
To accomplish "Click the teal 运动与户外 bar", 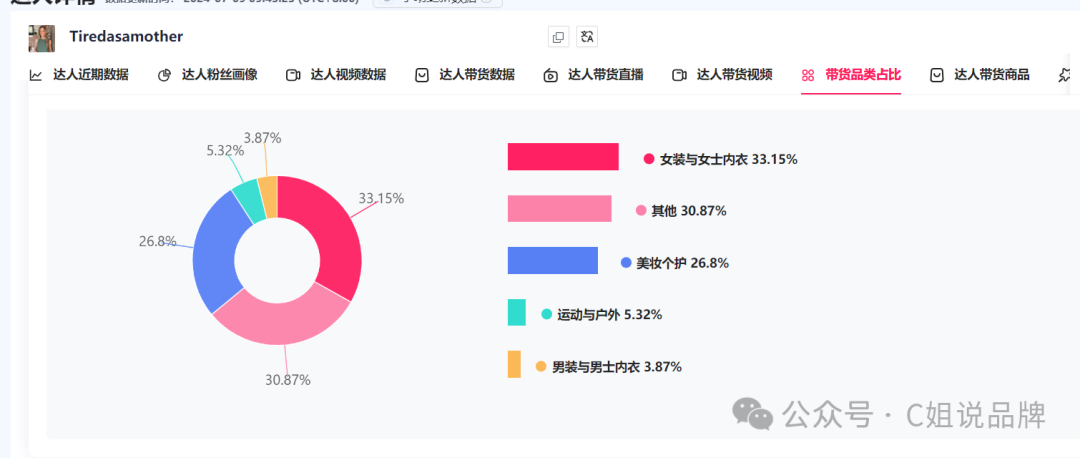I will (x=517, y=313).
